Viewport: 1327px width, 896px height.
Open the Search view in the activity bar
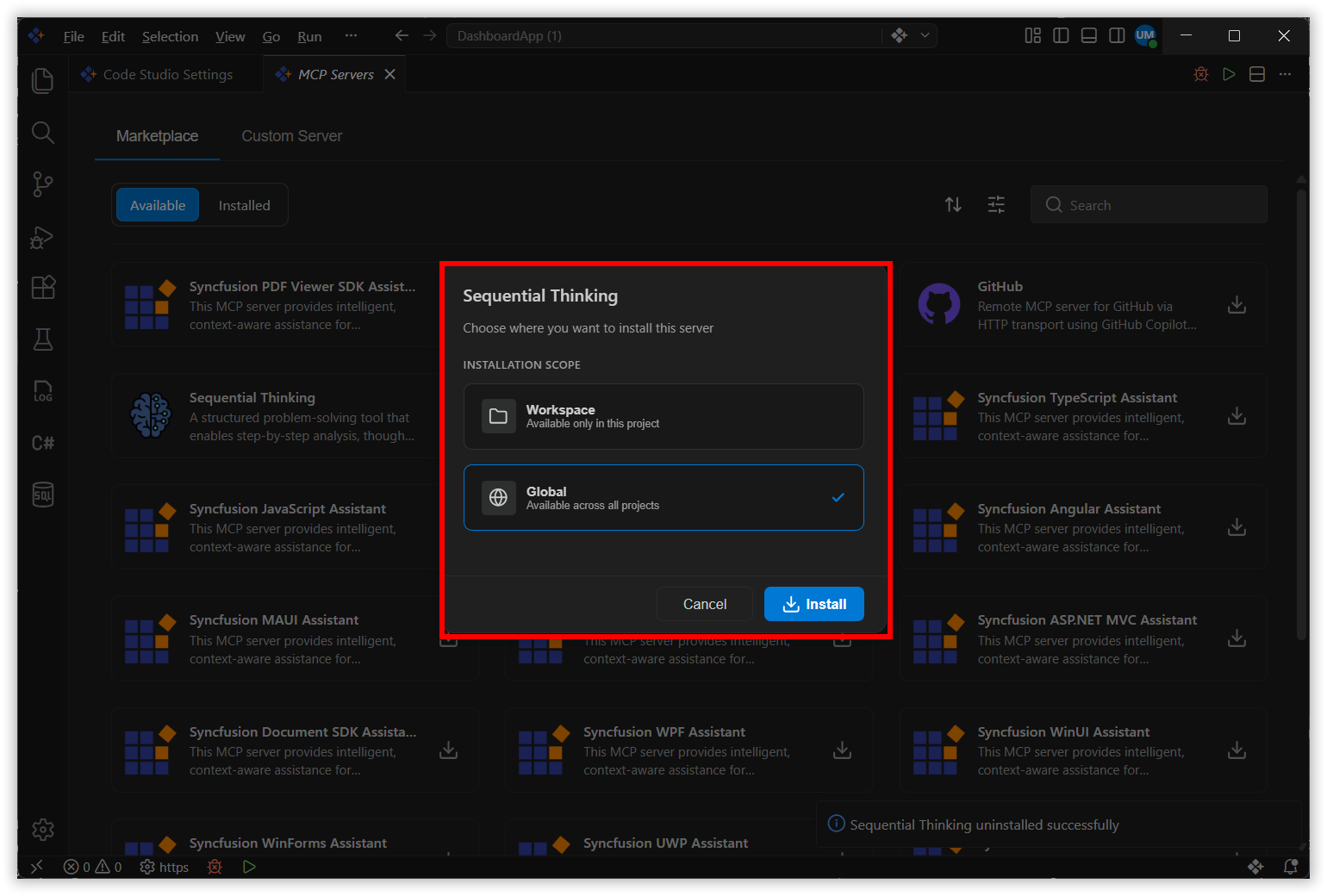click(x=42, y=132)
